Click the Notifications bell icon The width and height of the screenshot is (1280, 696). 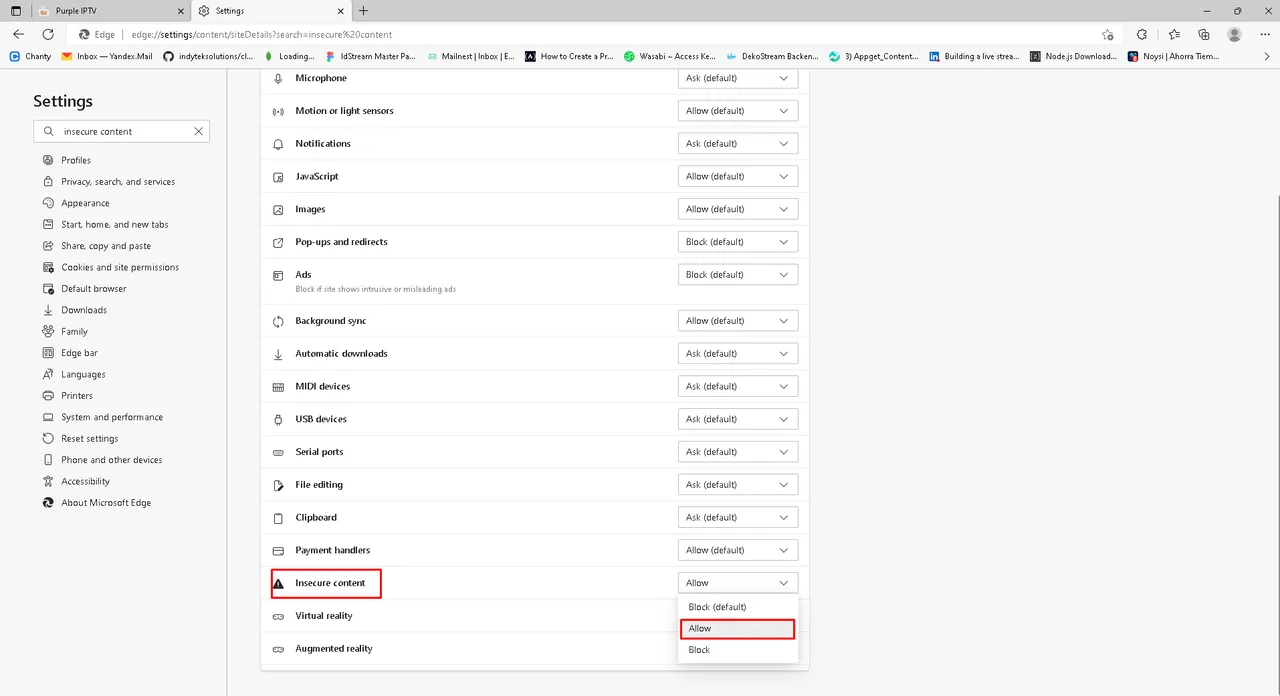tap(278, 143)
